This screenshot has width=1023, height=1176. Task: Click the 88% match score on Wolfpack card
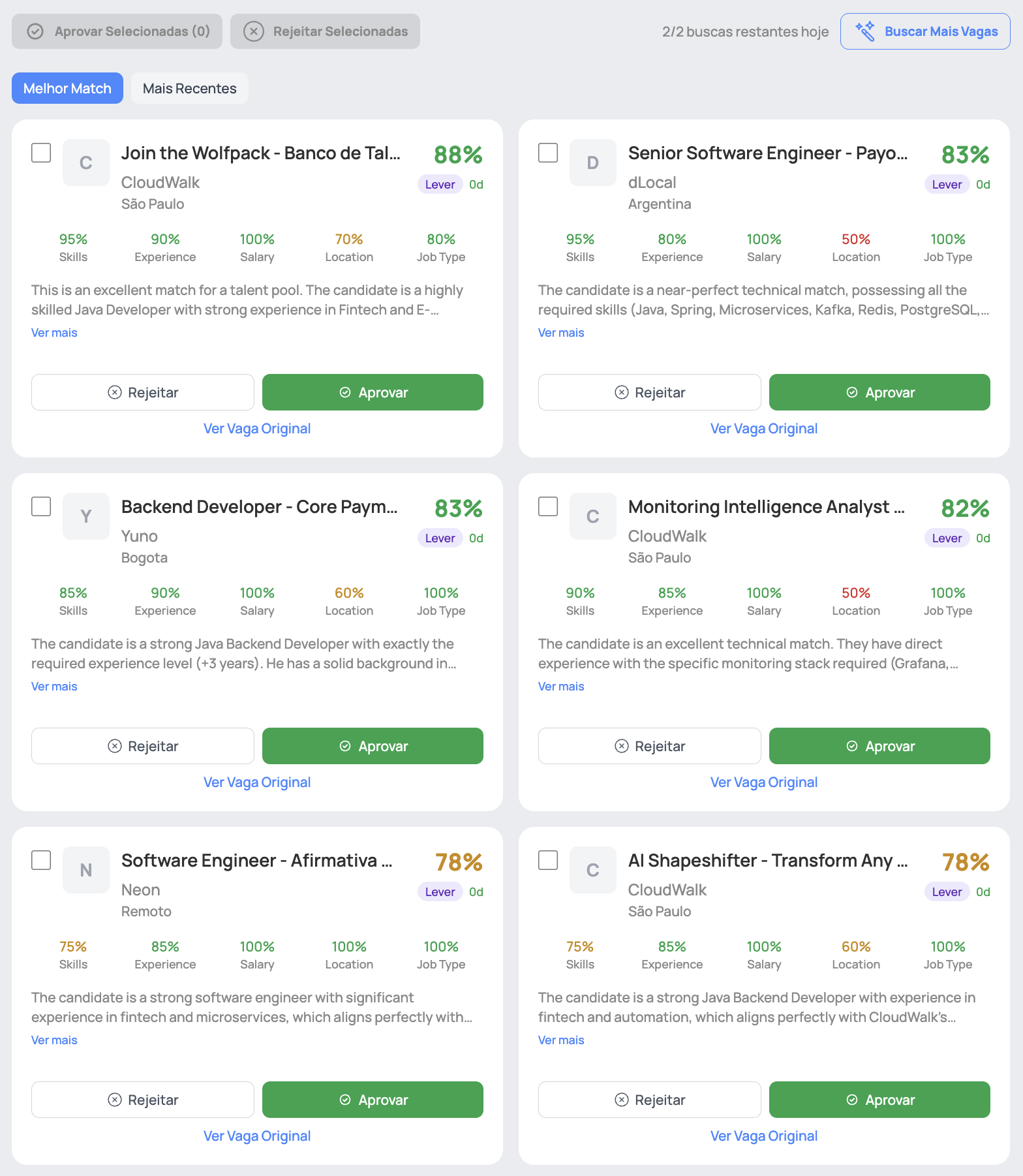coord(457,154)
